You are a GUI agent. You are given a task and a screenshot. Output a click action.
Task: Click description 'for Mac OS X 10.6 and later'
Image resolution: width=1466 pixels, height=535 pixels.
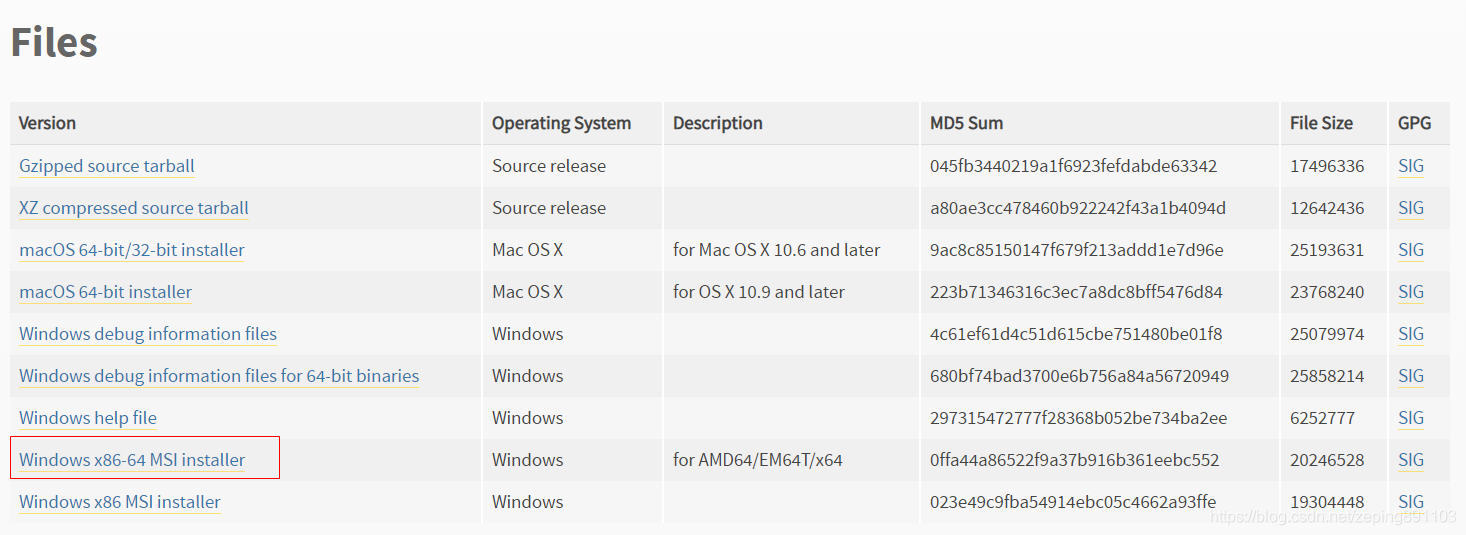tap(777, 250)
